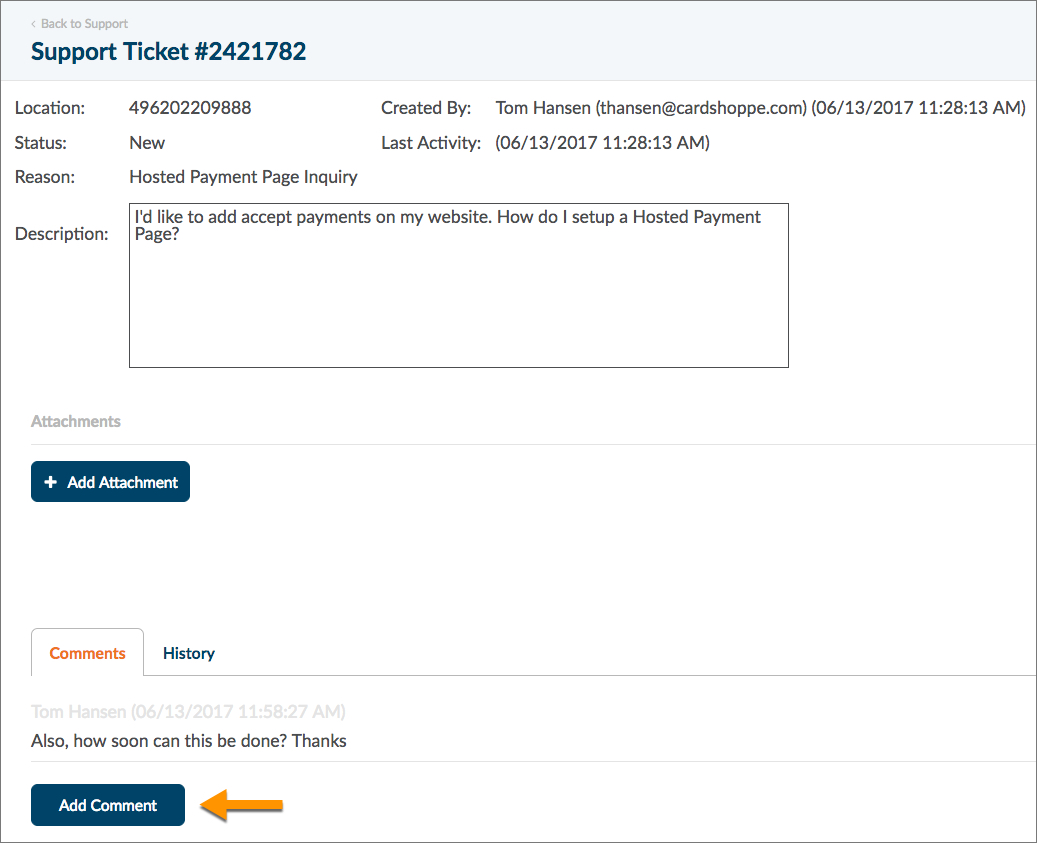
Task: Click the Tom Hansen comment author line
Action: click(x=188, y=712)
